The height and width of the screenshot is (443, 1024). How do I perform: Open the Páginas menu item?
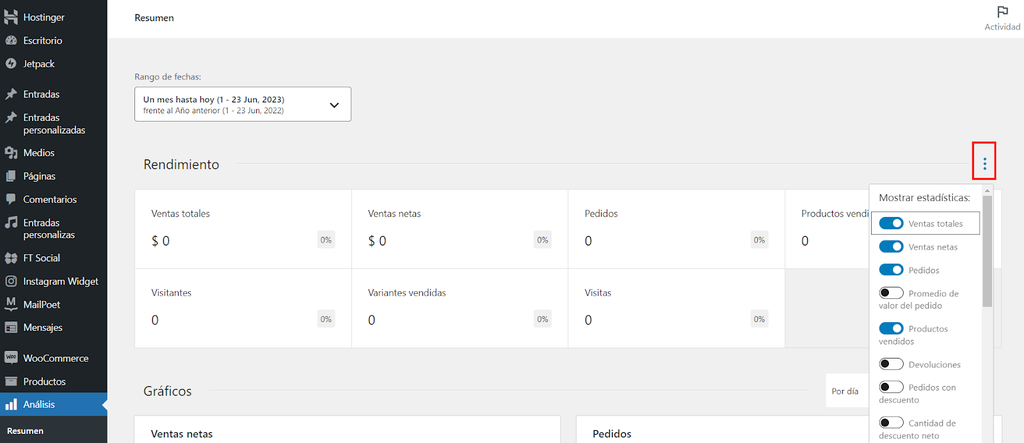41,176
